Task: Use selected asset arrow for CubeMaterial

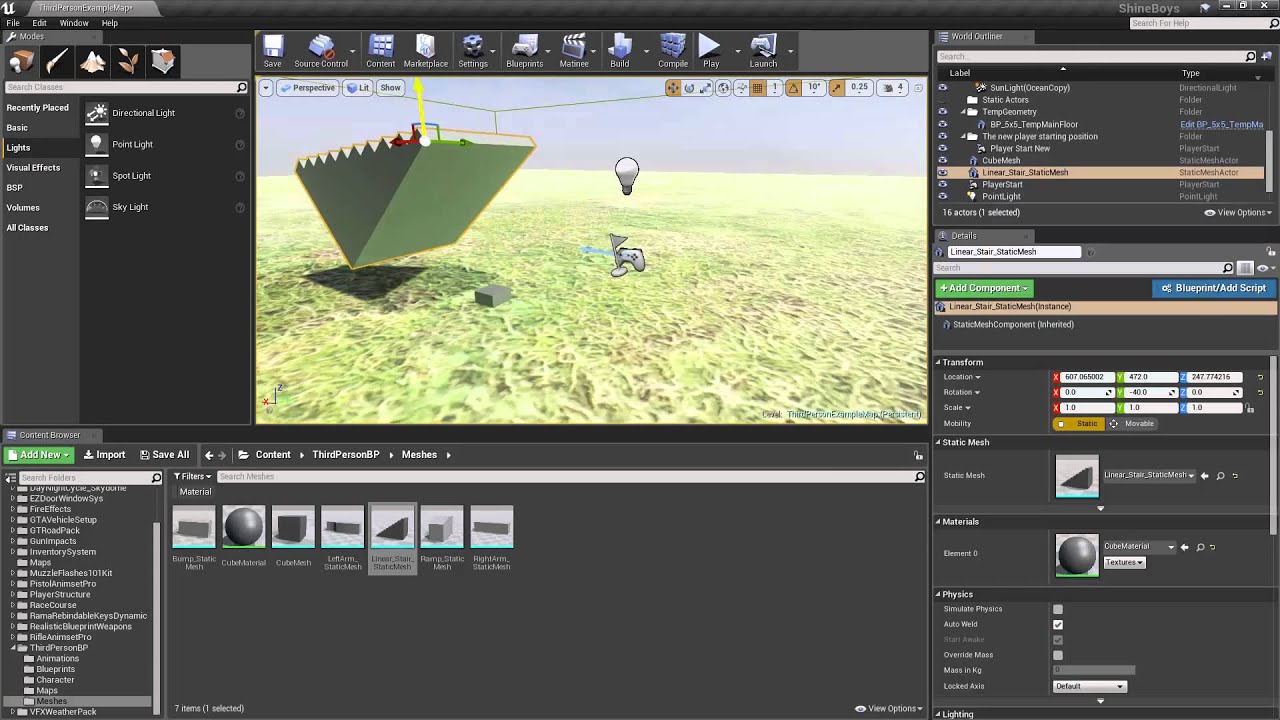Action: click(x=1185, y=547)
